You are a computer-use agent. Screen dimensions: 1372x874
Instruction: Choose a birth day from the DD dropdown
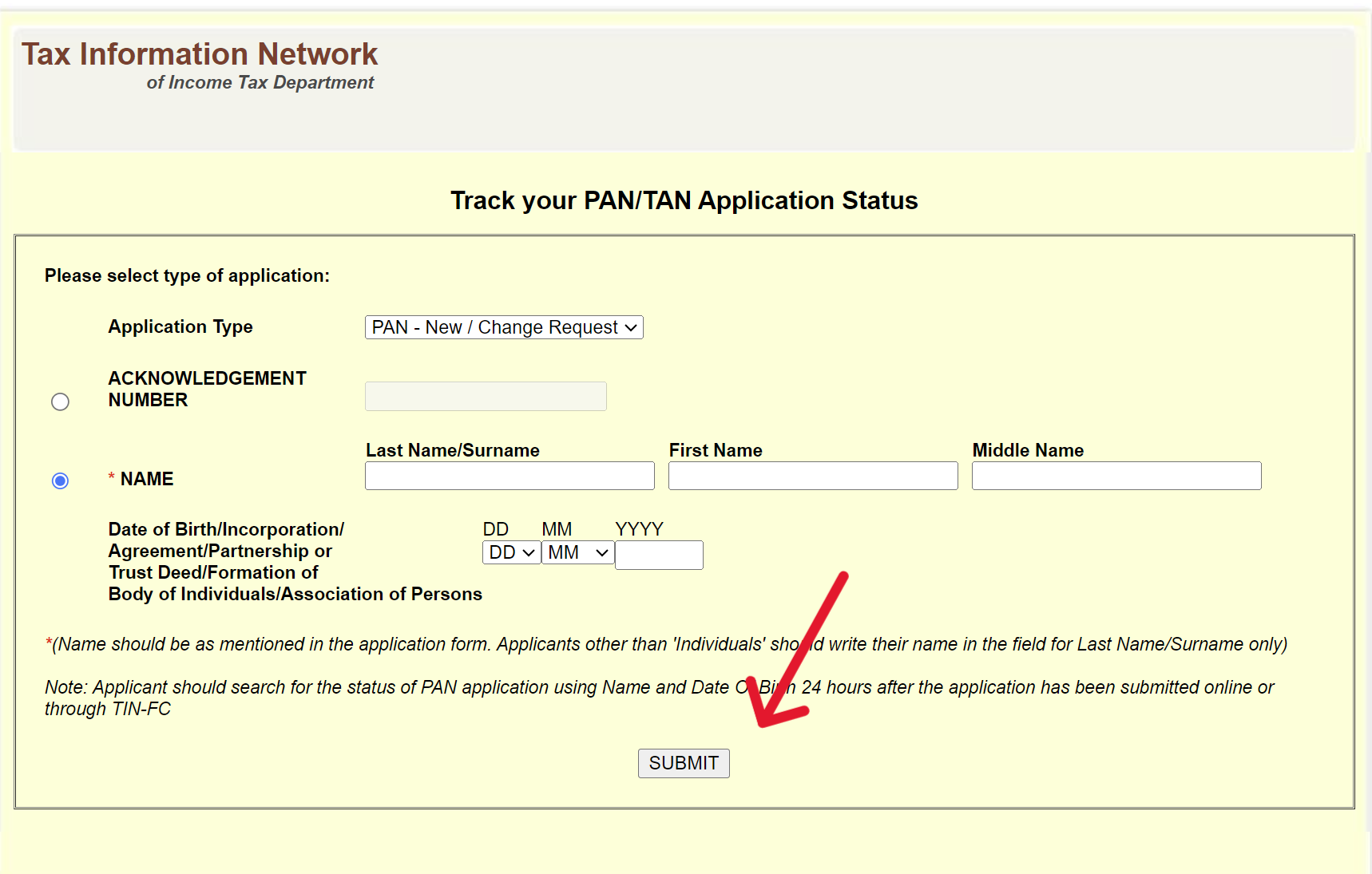(x=510, y=552)
